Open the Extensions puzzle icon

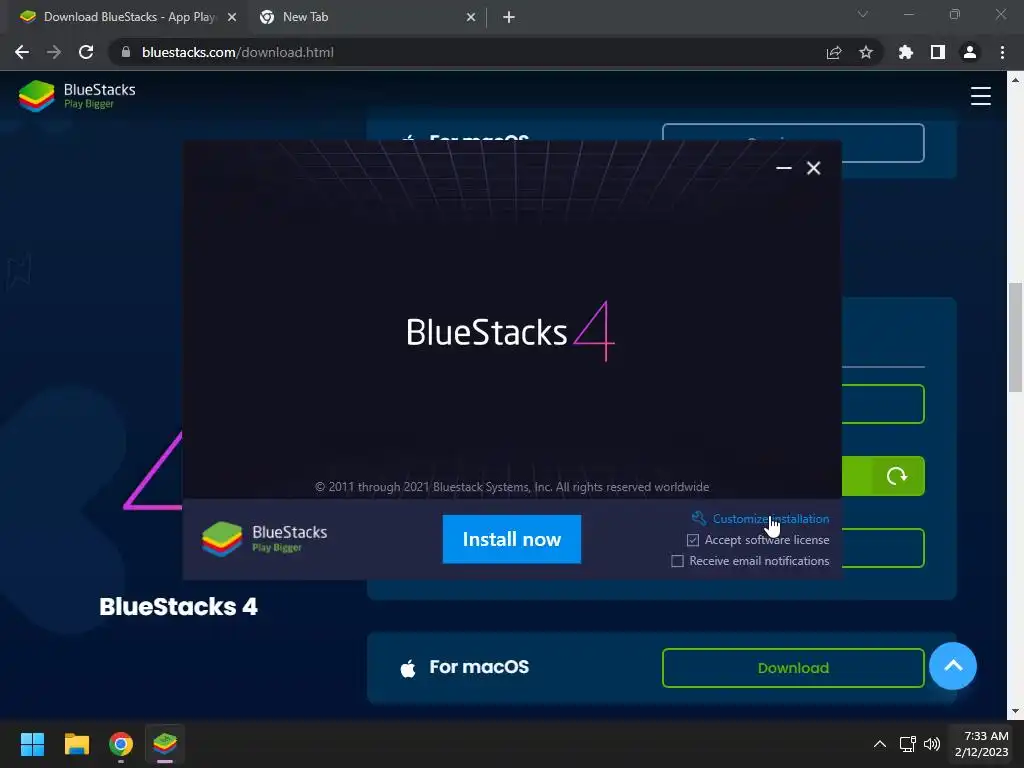pyautogui.click(x=906, y=52)
